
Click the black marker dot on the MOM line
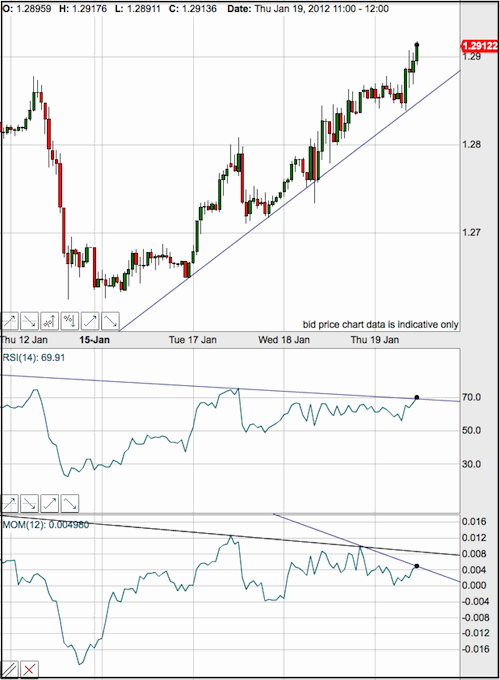417,566
